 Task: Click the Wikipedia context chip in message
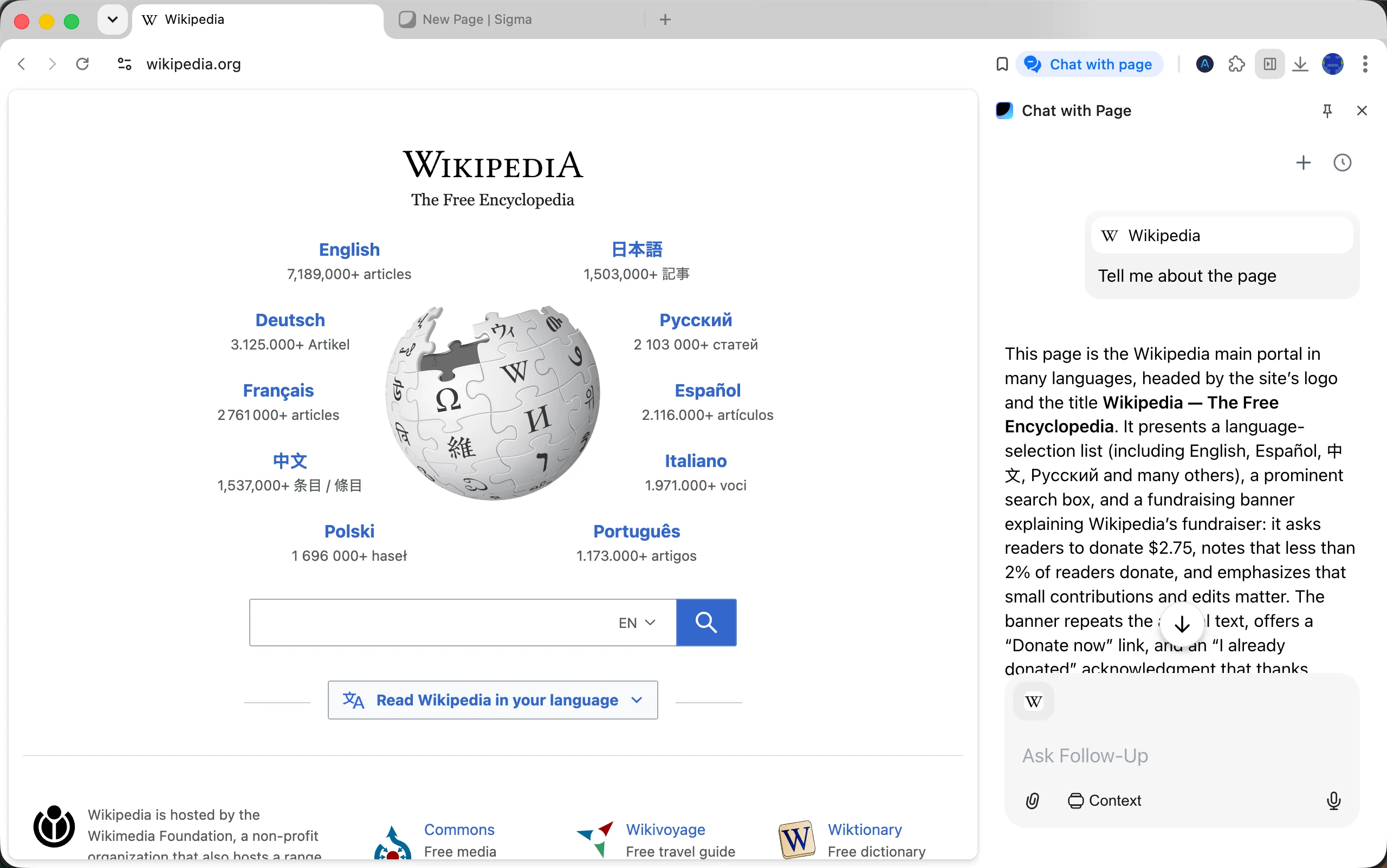pos(1222,235)
